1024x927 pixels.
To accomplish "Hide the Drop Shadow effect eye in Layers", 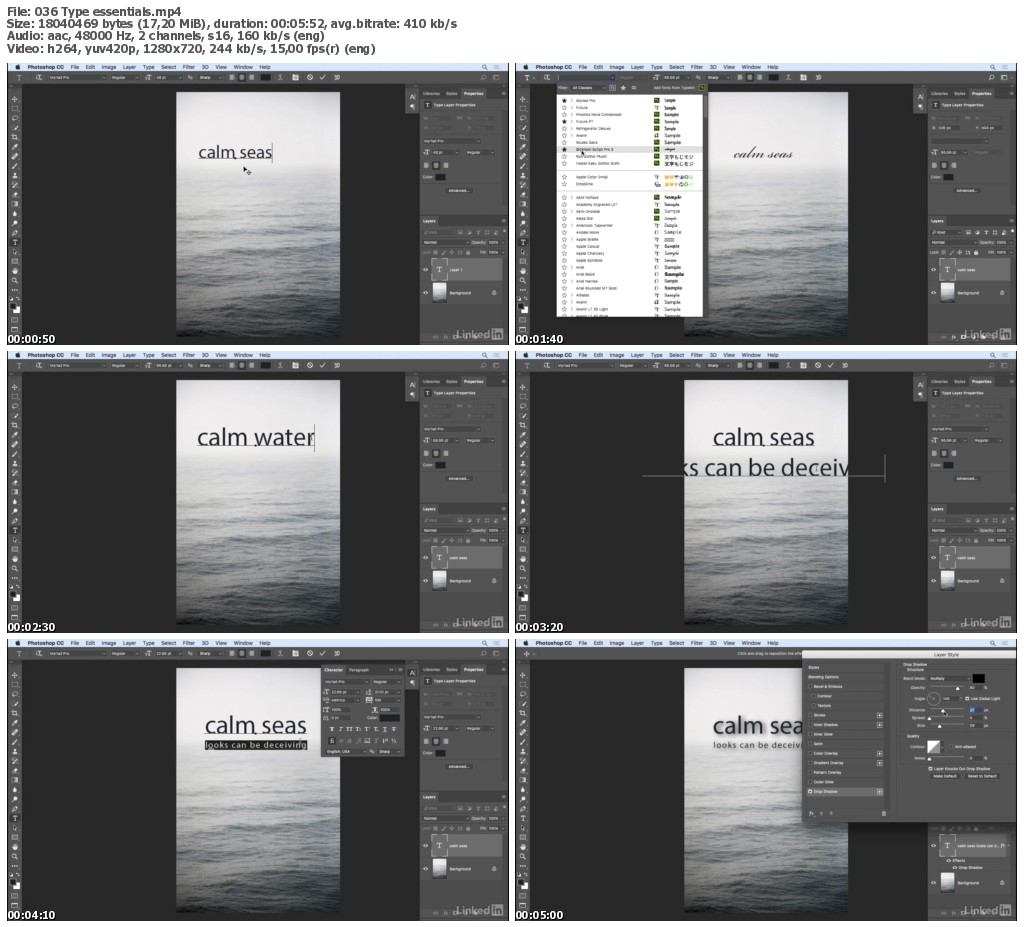I will pyautogui.click(x=955, y=868).
